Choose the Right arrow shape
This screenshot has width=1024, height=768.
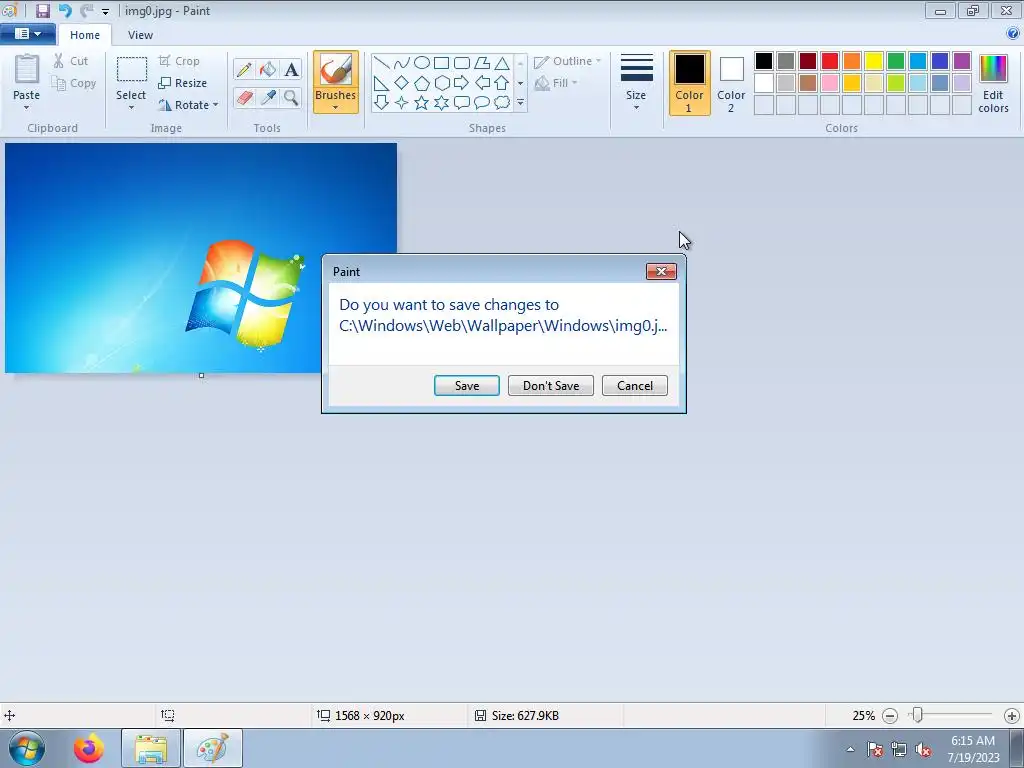462,83
